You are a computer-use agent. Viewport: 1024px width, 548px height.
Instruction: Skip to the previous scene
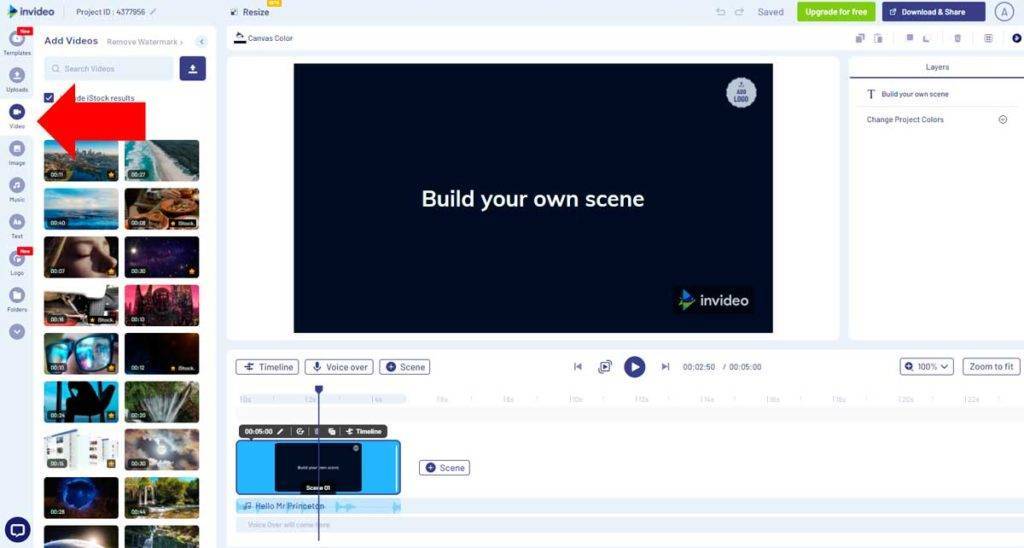point(578,367)
